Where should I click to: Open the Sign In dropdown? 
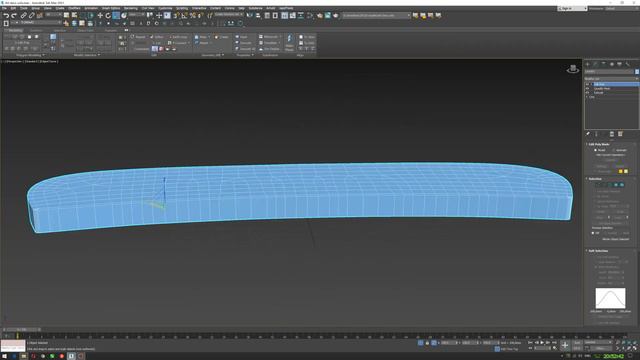tap(572, 8)
